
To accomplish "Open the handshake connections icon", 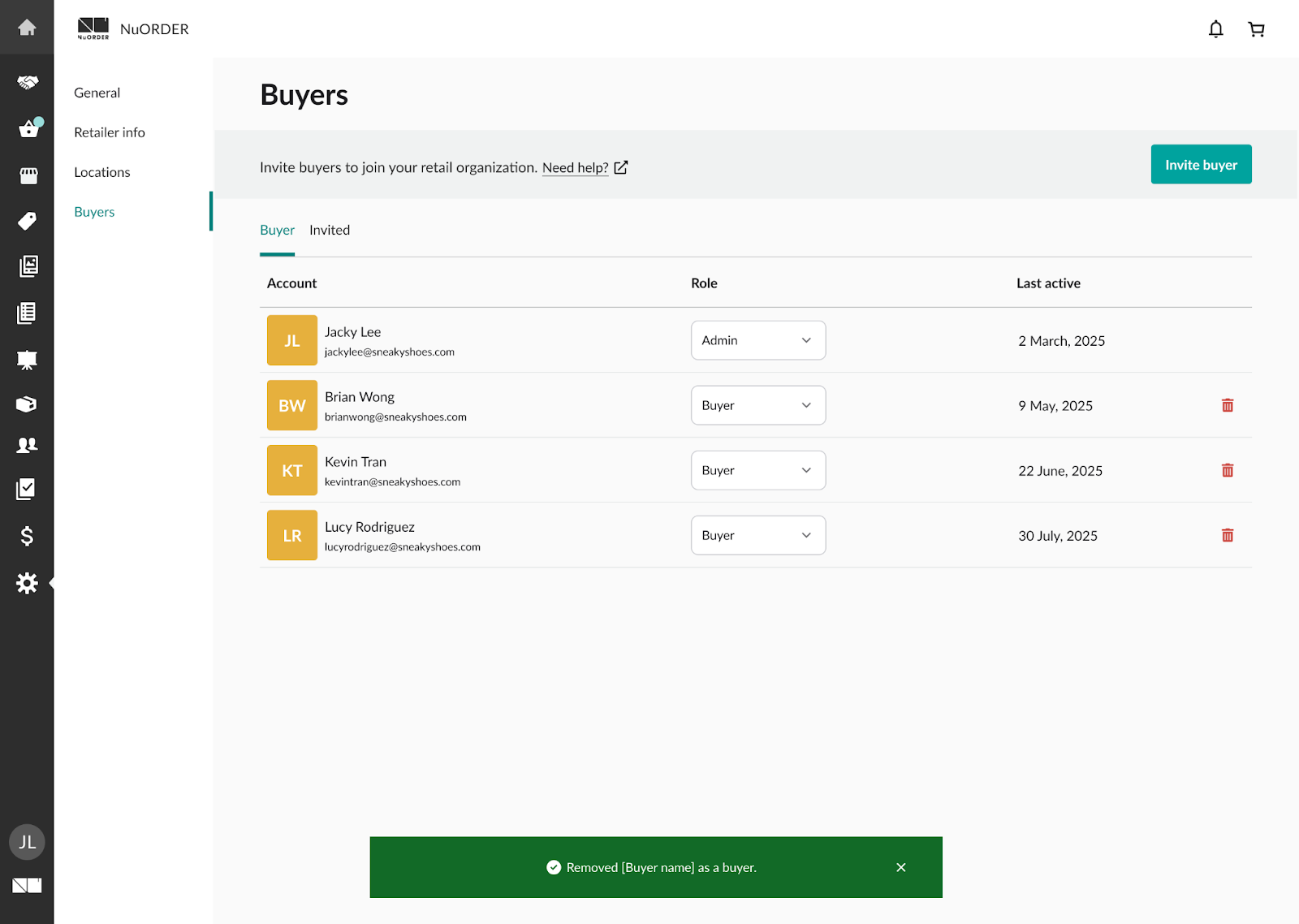I will [x=27, y=82].
